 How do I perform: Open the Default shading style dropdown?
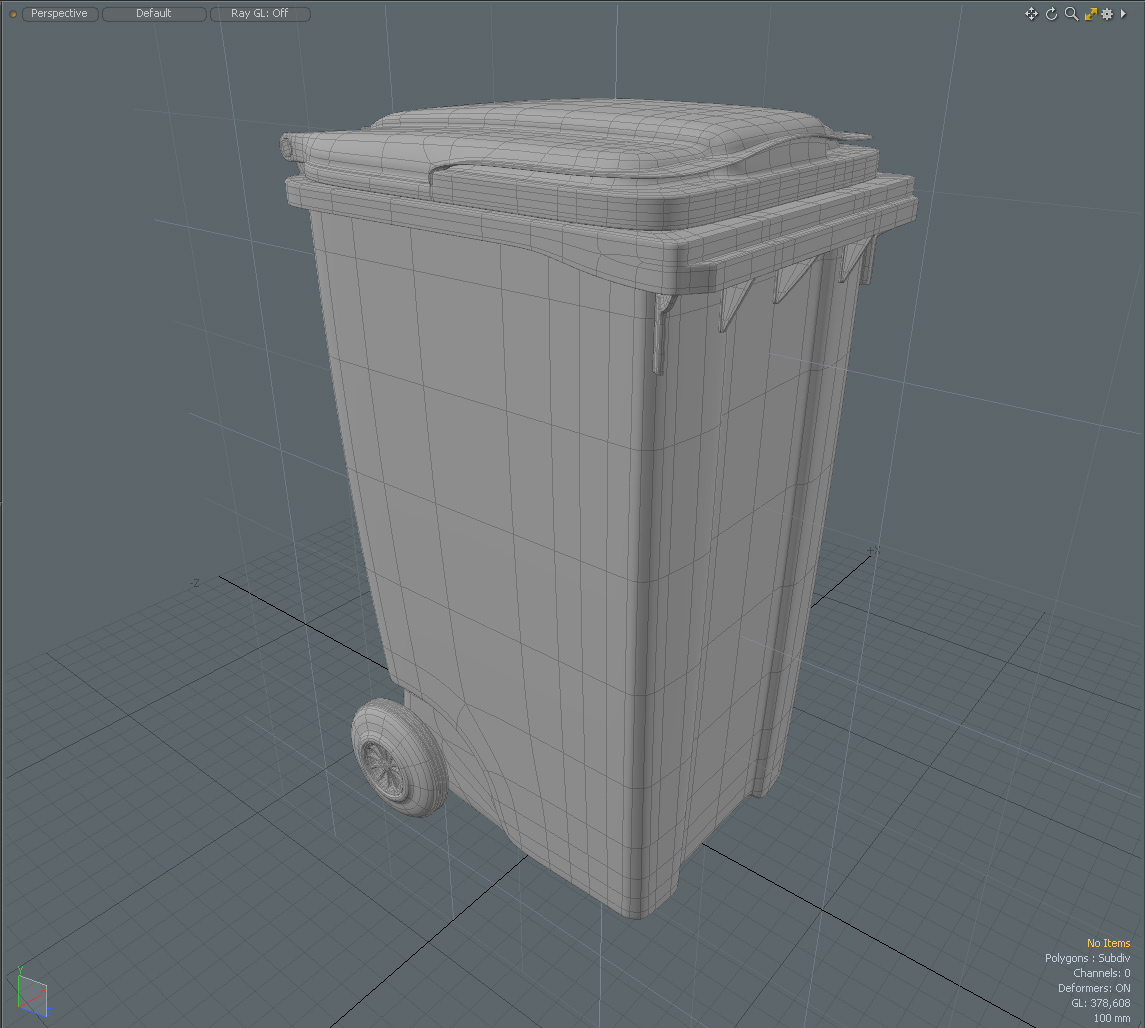point(153,13)
